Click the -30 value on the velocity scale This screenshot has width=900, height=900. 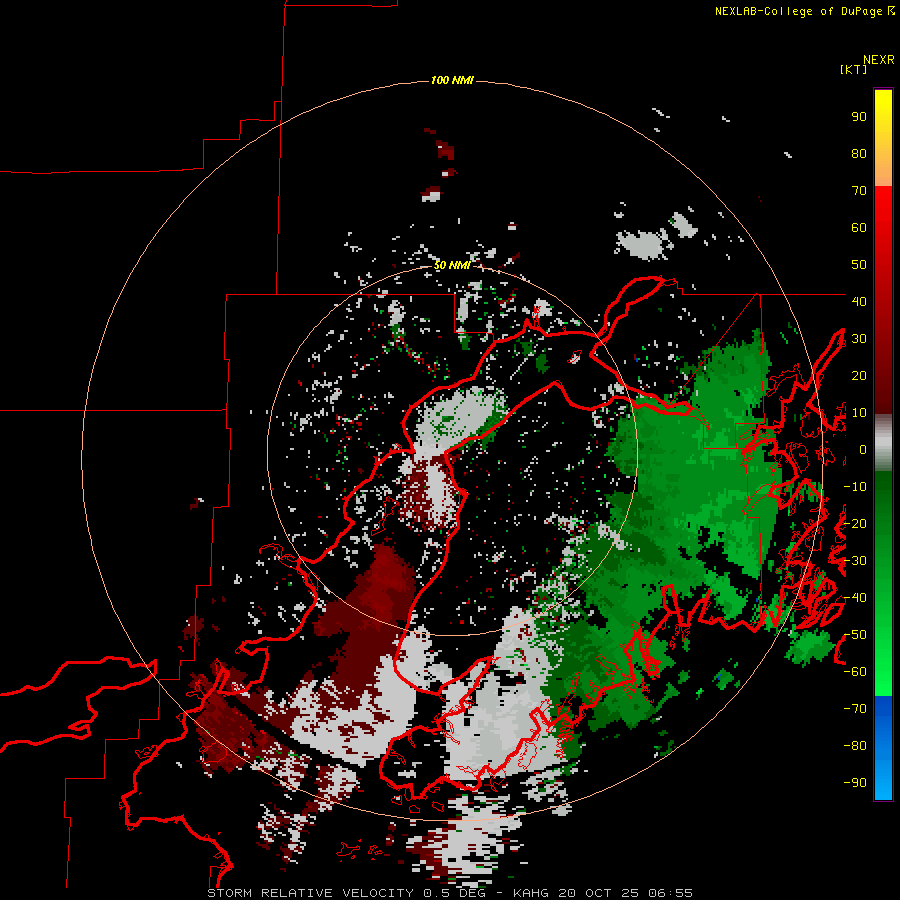[855, 561]
